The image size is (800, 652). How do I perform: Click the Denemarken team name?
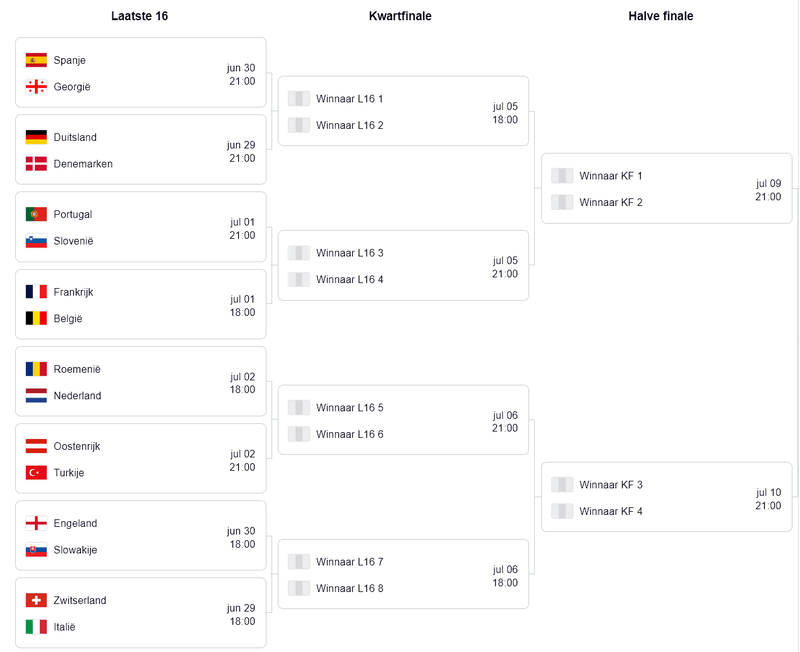tap(83, 164)
